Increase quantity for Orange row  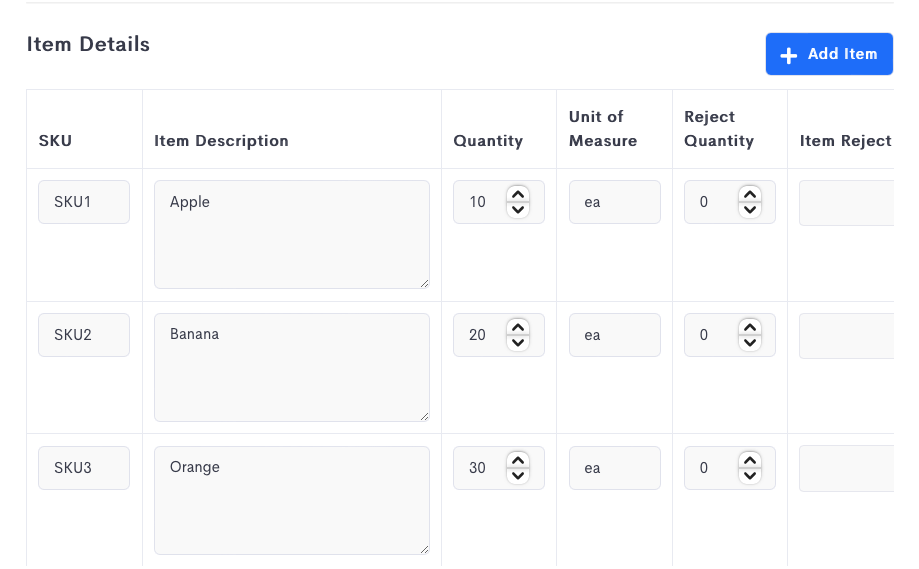(518, 461)
